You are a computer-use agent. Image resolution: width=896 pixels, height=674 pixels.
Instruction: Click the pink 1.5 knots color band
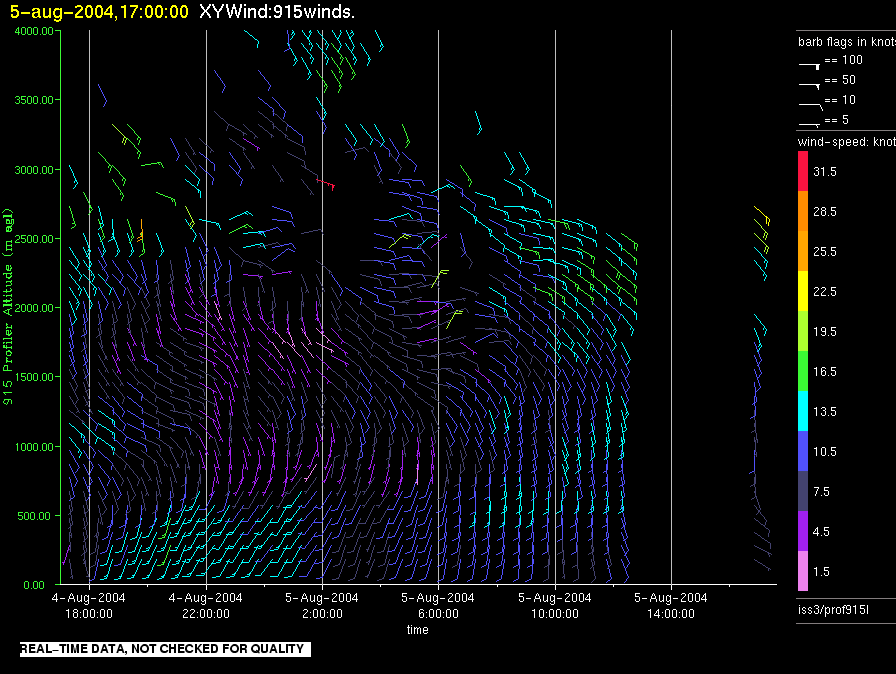click(x=803, y=571)
